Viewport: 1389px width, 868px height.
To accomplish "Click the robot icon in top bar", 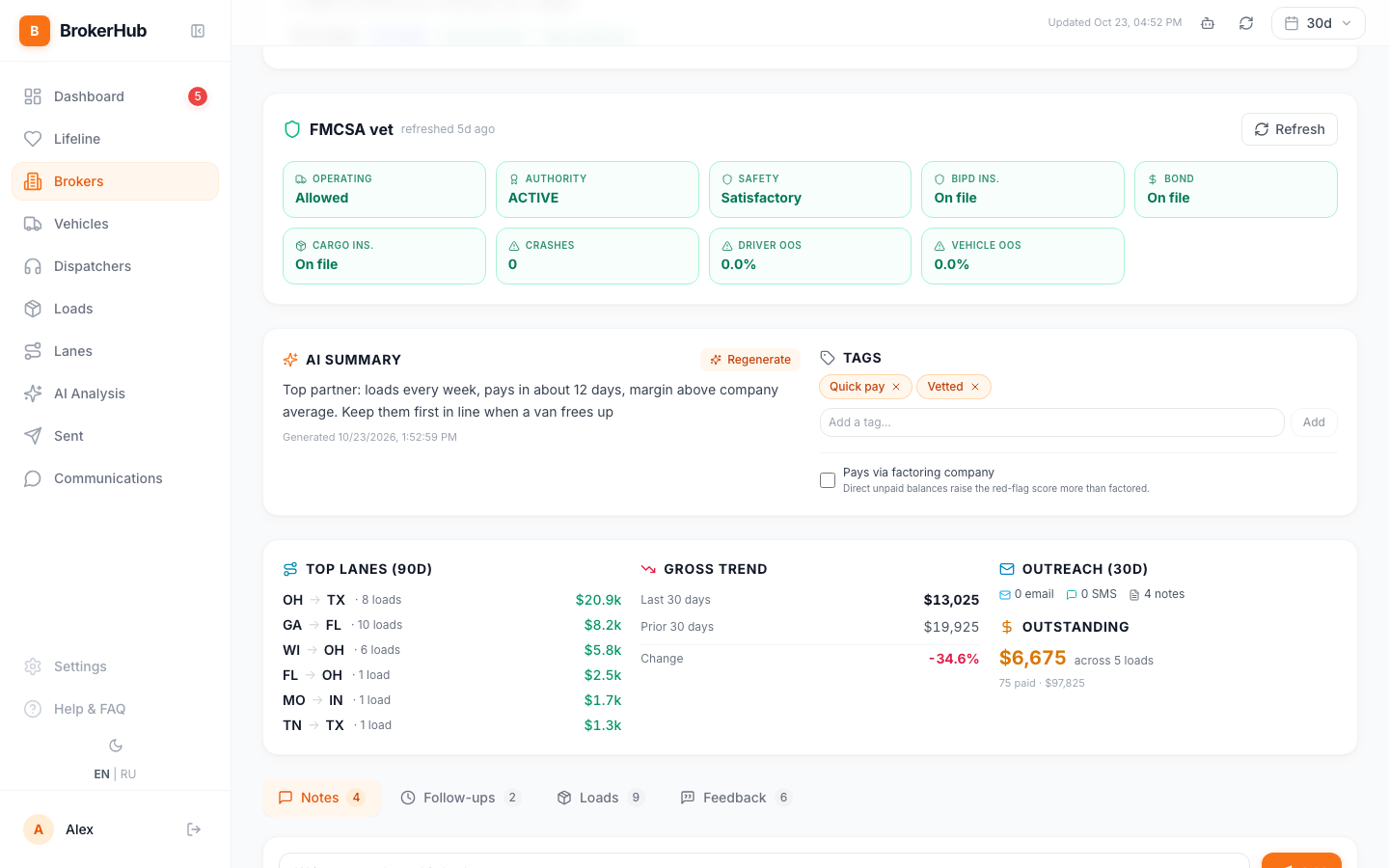I will pyautogui.click(x=1208, y=23).
